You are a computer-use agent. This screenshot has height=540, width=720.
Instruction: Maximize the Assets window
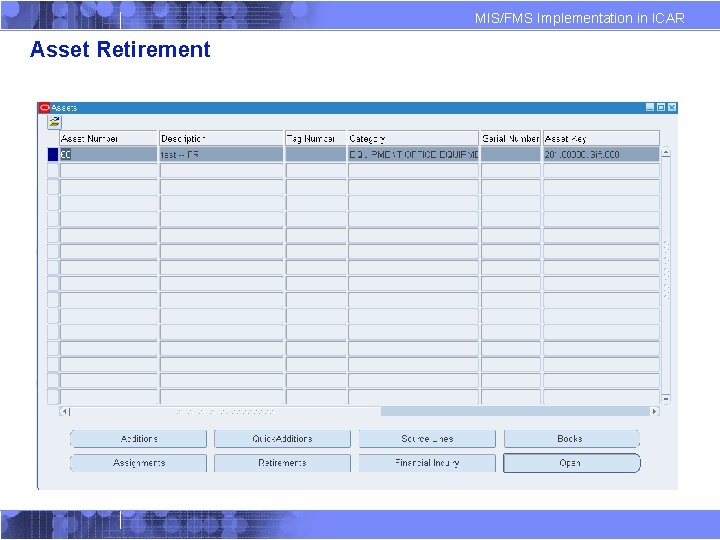point(661,107)
